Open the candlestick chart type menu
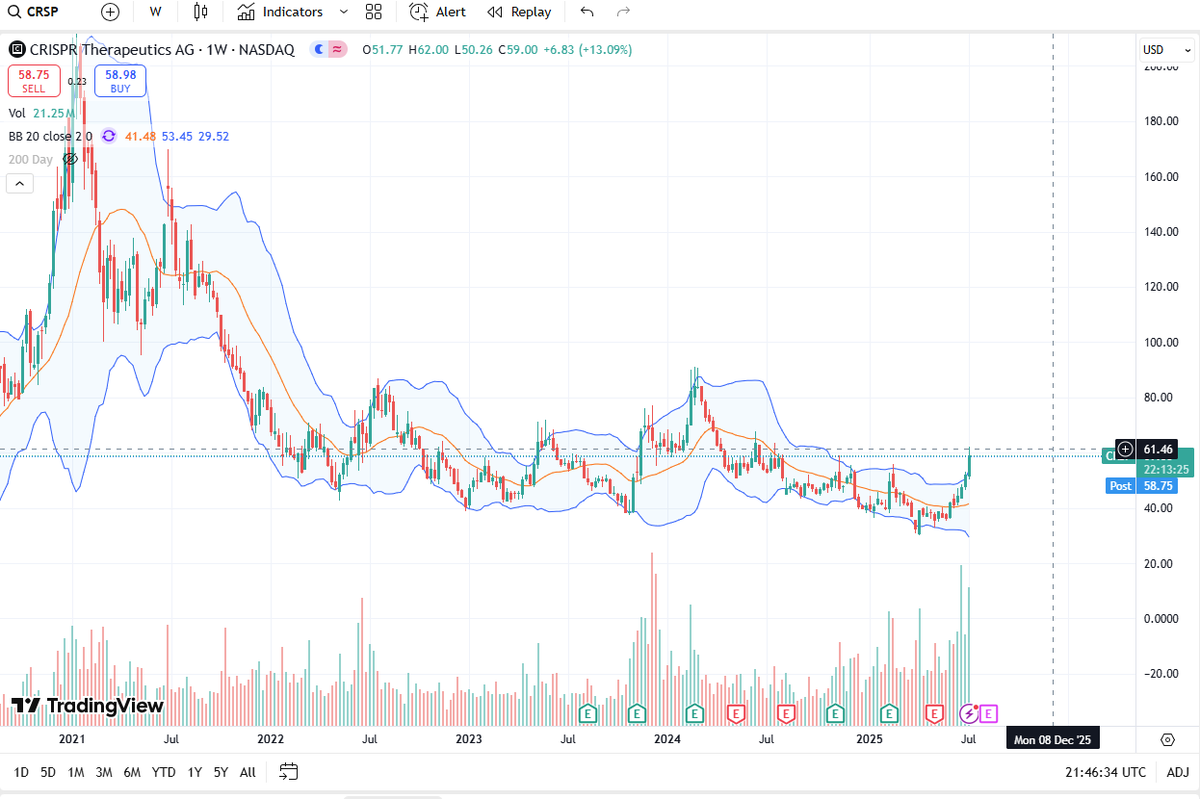Viewport: 1200px width, 799px height. tap(201, 12)
